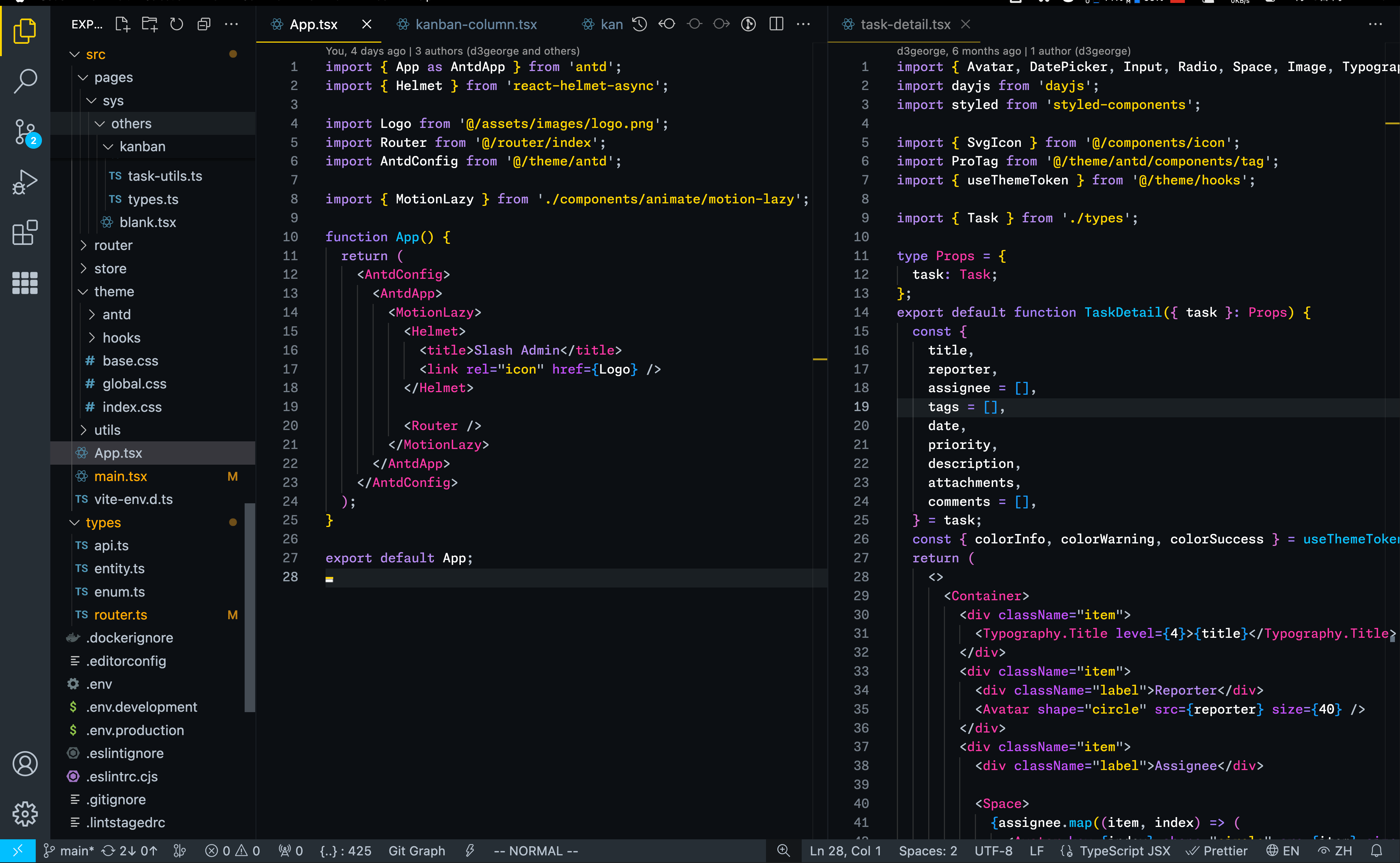
Task: Open main.tsx in the file tree
Action: coord(120,476)
